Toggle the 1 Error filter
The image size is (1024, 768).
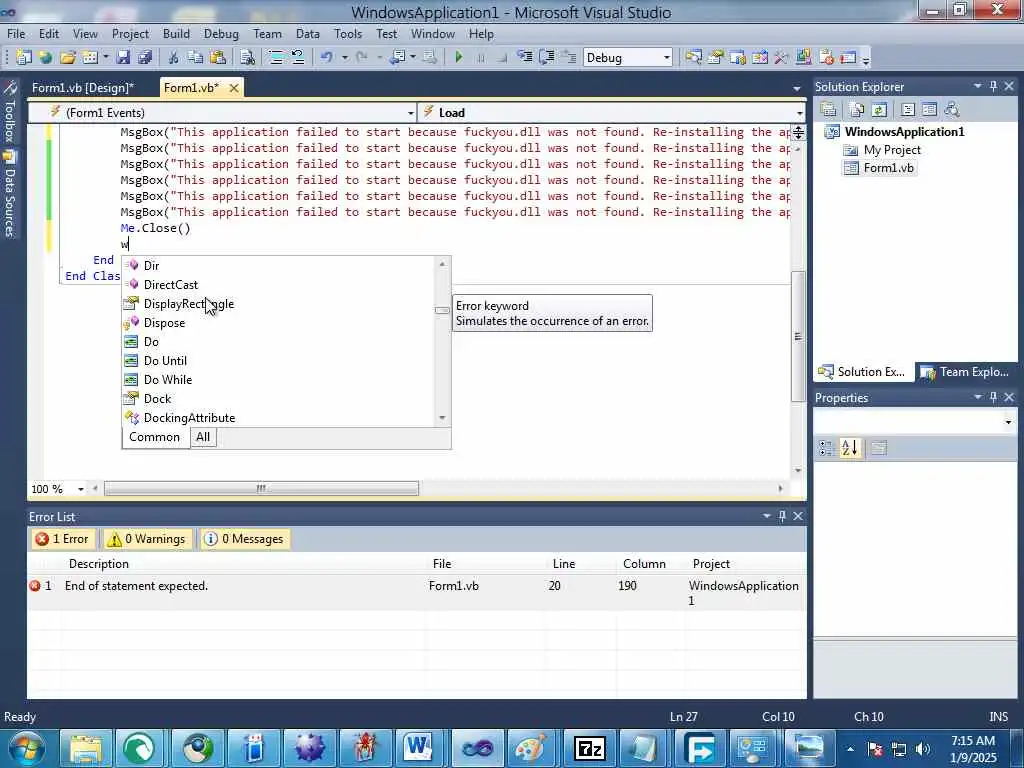tap(63, 539)
